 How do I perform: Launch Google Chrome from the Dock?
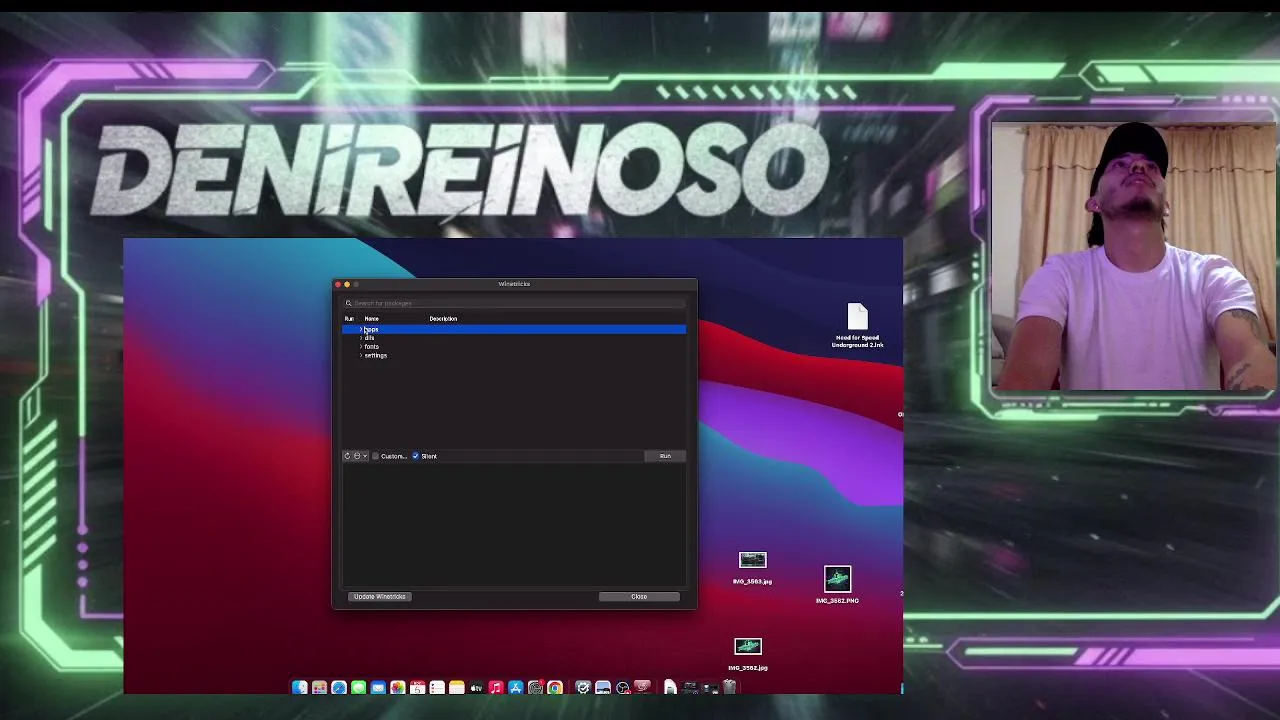(x=555, y=687)
